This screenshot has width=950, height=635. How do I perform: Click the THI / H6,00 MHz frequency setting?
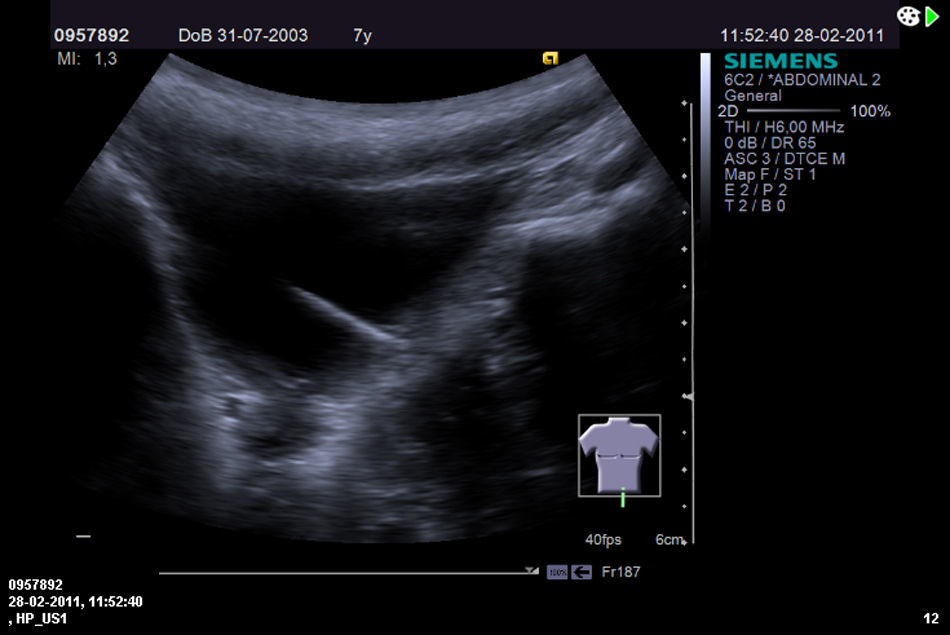pos(784,127)
